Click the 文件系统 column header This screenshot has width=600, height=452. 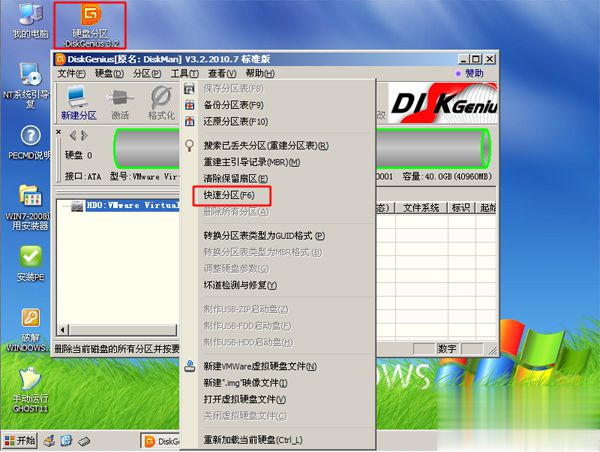[421, 207]
